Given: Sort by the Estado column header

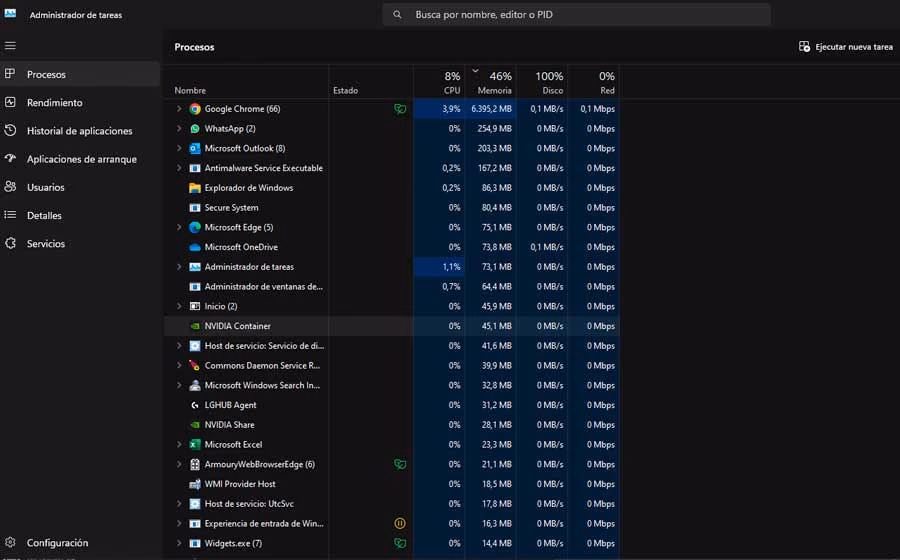Looking at the screenshot, I should [x=346, y=91].
